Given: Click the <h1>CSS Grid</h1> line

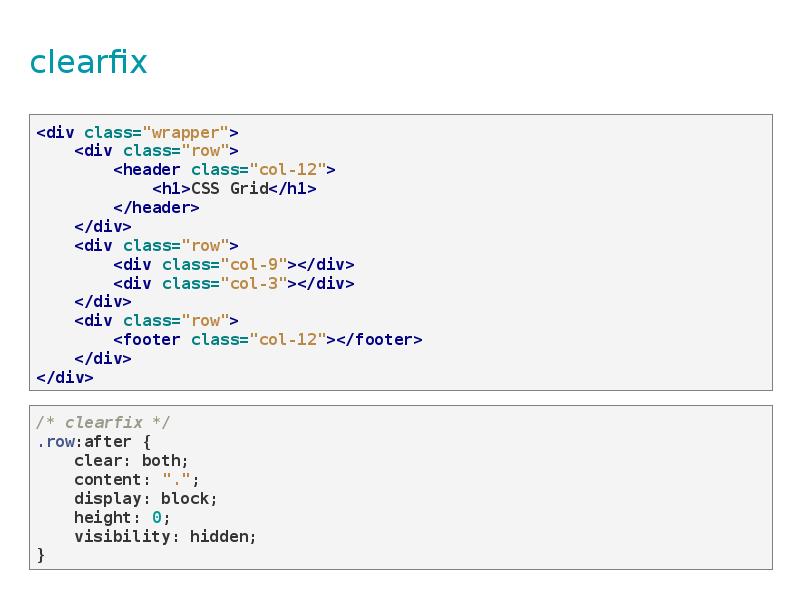Looking at the screenshot, I should click(234, 189).
